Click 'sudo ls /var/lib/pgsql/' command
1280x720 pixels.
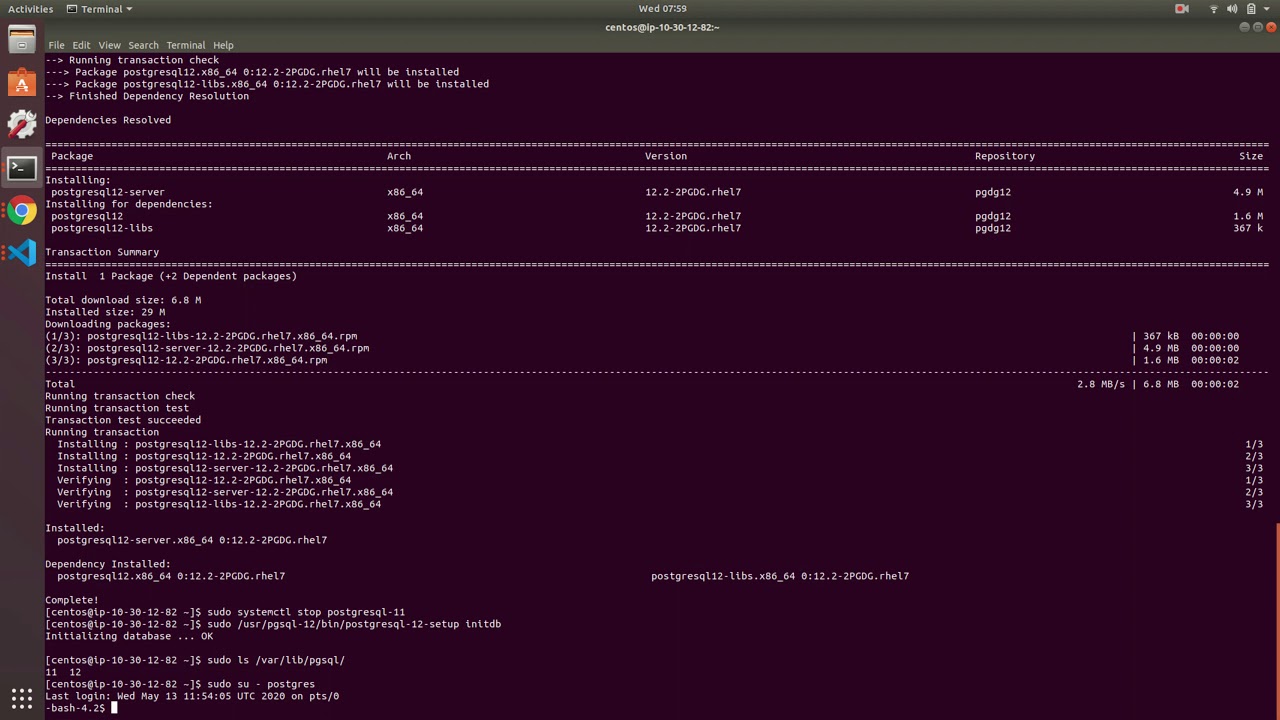pos(276,660)
